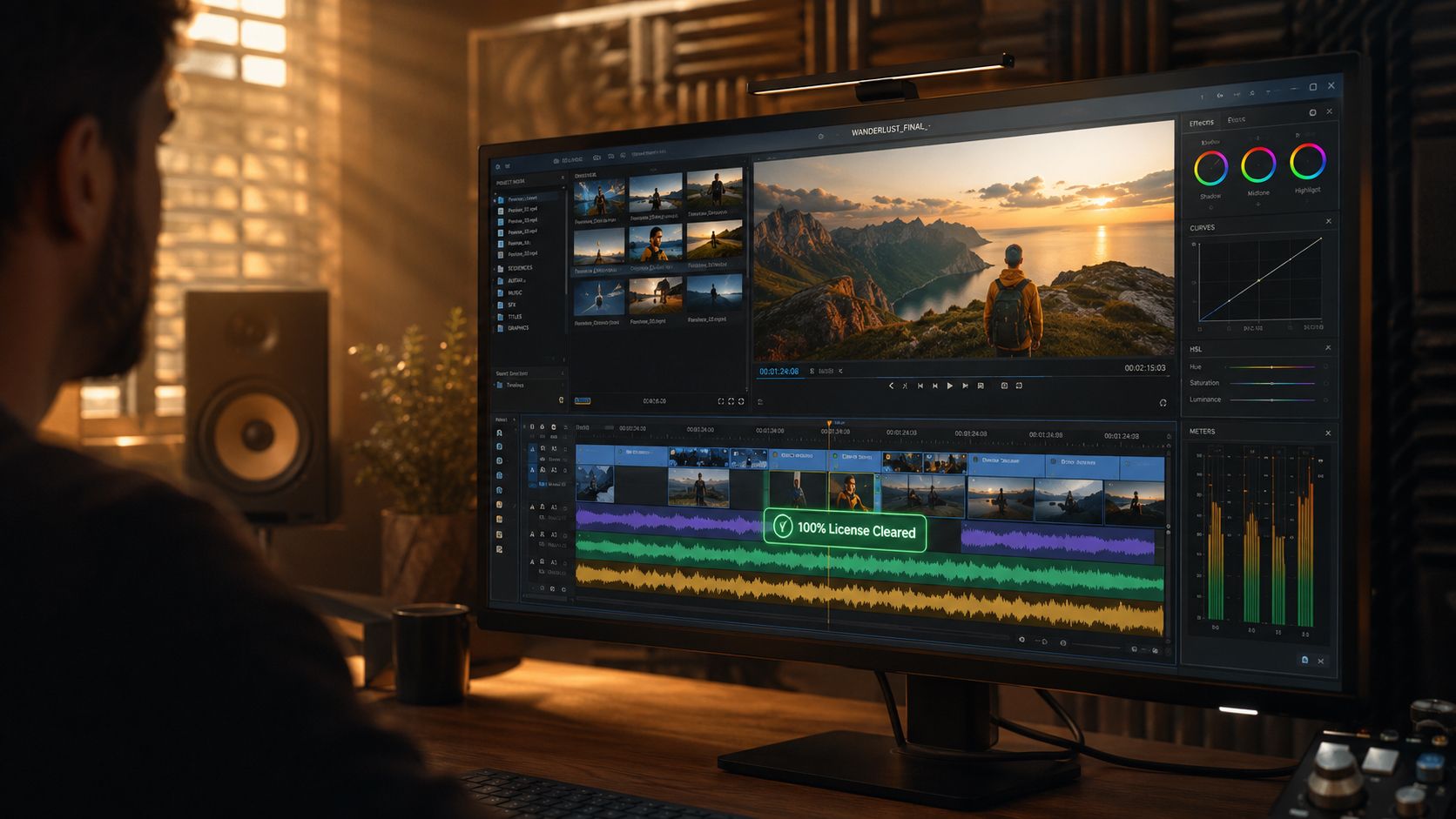Start playback with the Play button
Screen dimensions: 1456x819
coord(949,386)
